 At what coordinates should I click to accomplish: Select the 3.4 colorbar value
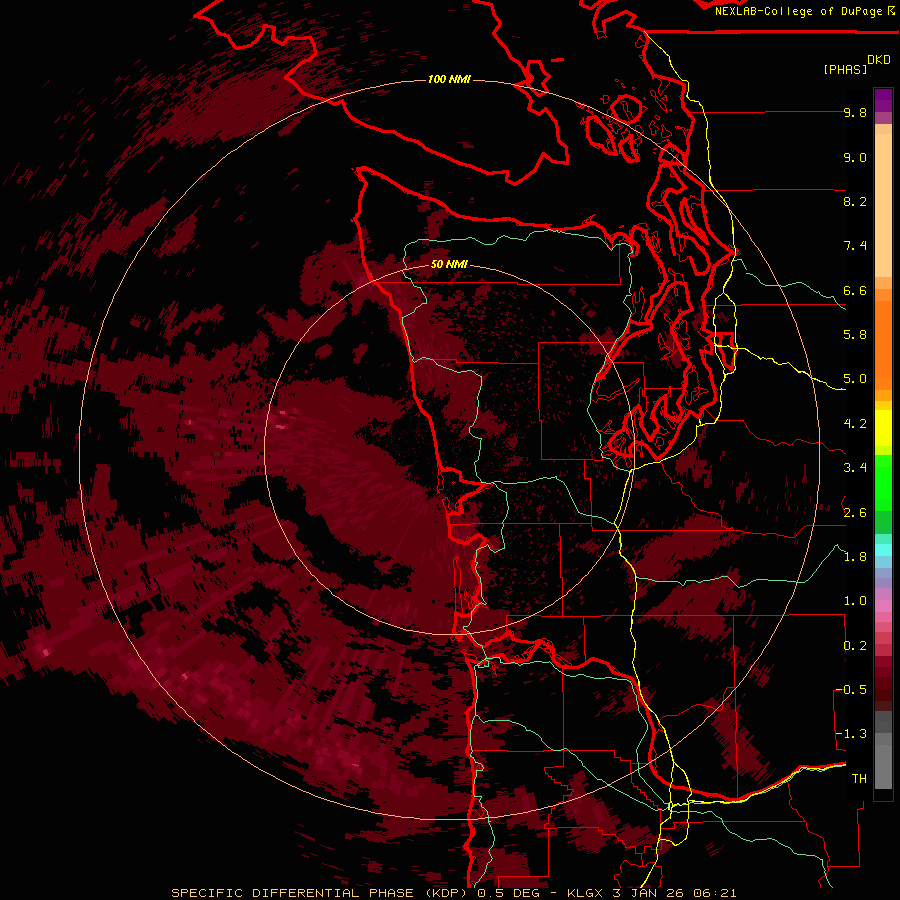[855, 468]
